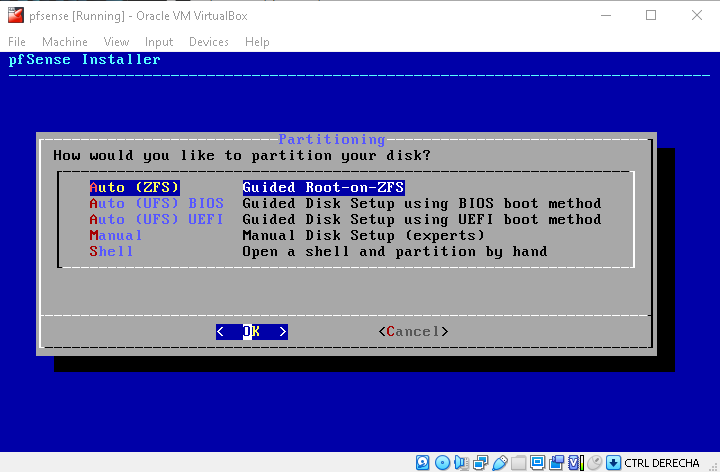
Task: Open the Help menu
Action: click(257, 42)
